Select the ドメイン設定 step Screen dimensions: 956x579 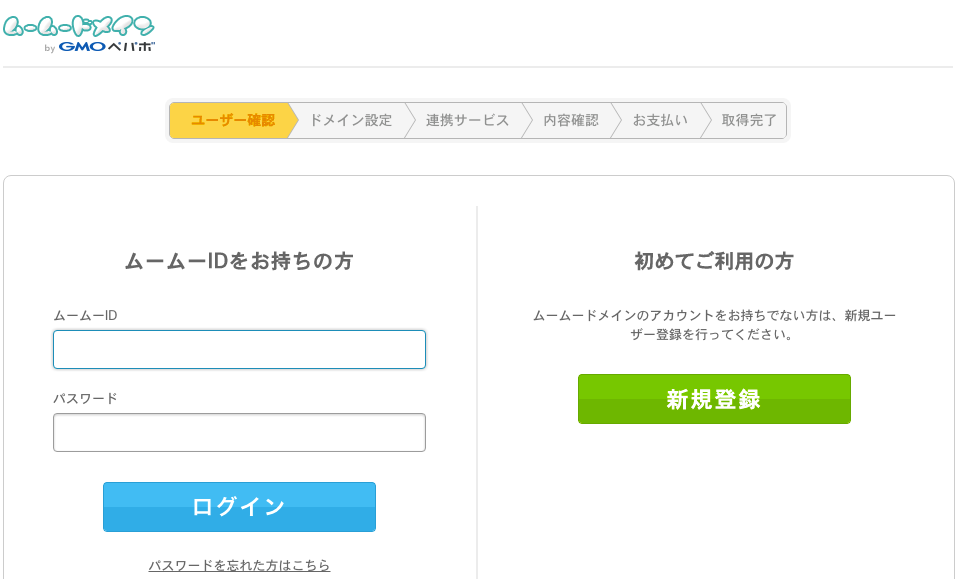coord(351,121)
